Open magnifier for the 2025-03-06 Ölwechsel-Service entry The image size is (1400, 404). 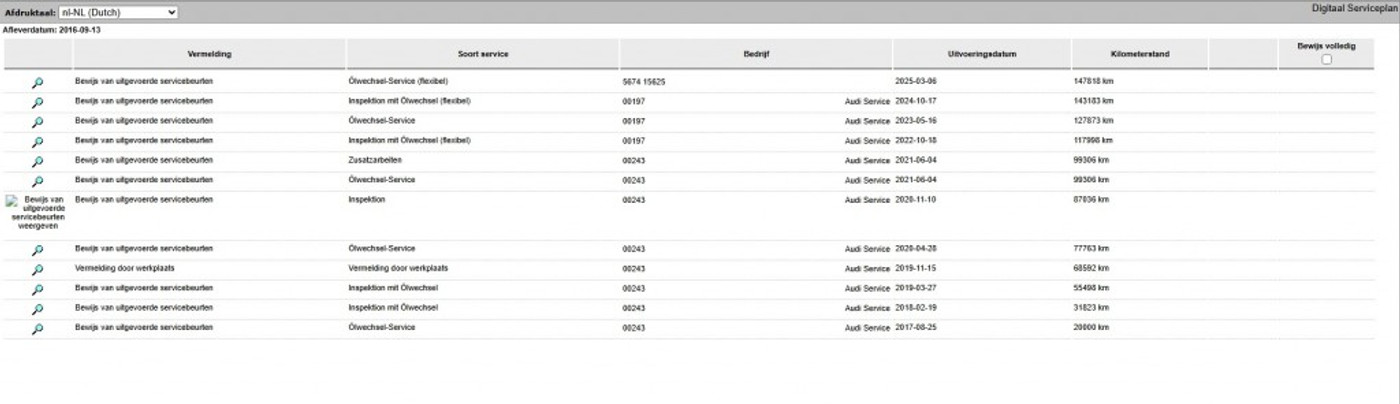pyautogui.click(x=37, y=83)
